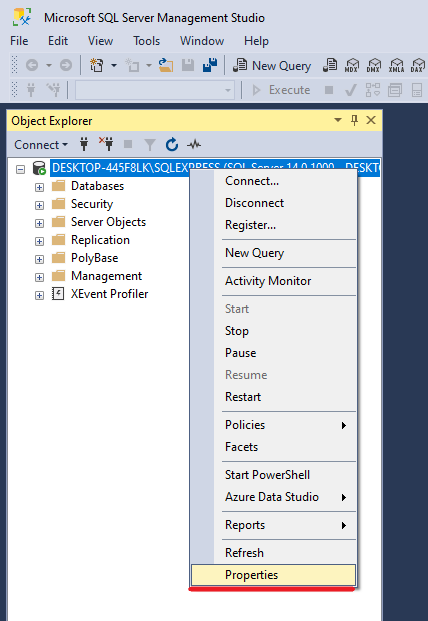This screenshot has height=621, width=428.
Task: Choose Register... in the context menu
Action: click(274, 225)
